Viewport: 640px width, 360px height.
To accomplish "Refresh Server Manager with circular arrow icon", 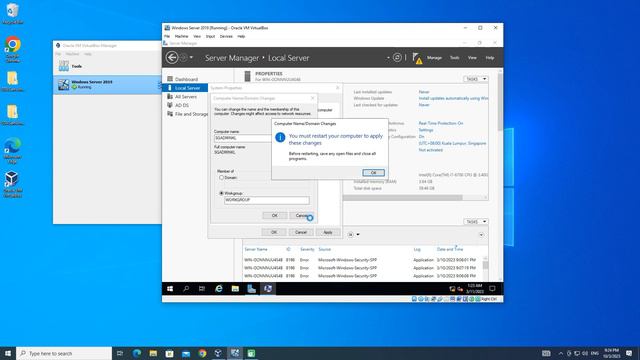I will (397, 58).
